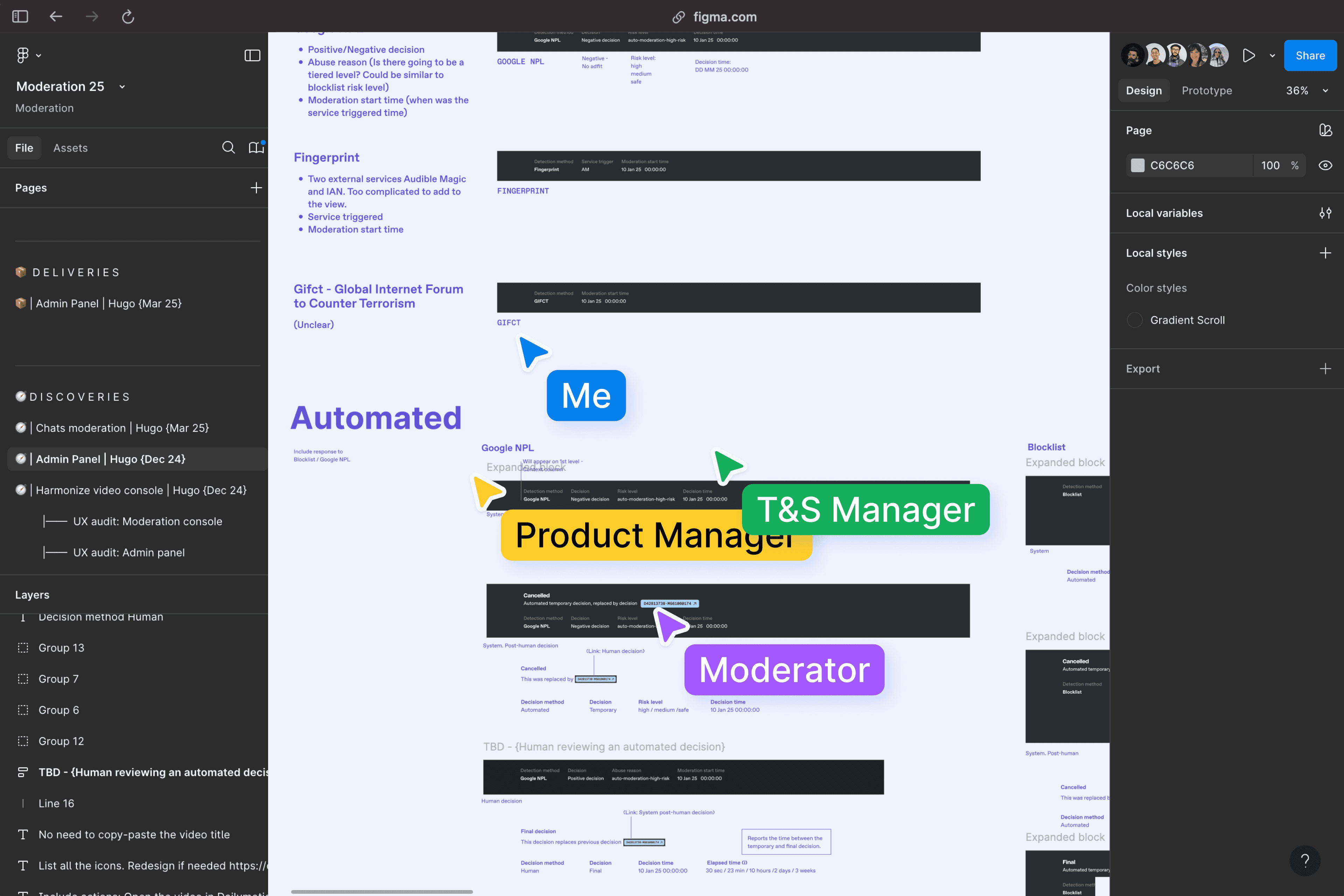
Task: Switch to the Assets tab
Action: 70,148
